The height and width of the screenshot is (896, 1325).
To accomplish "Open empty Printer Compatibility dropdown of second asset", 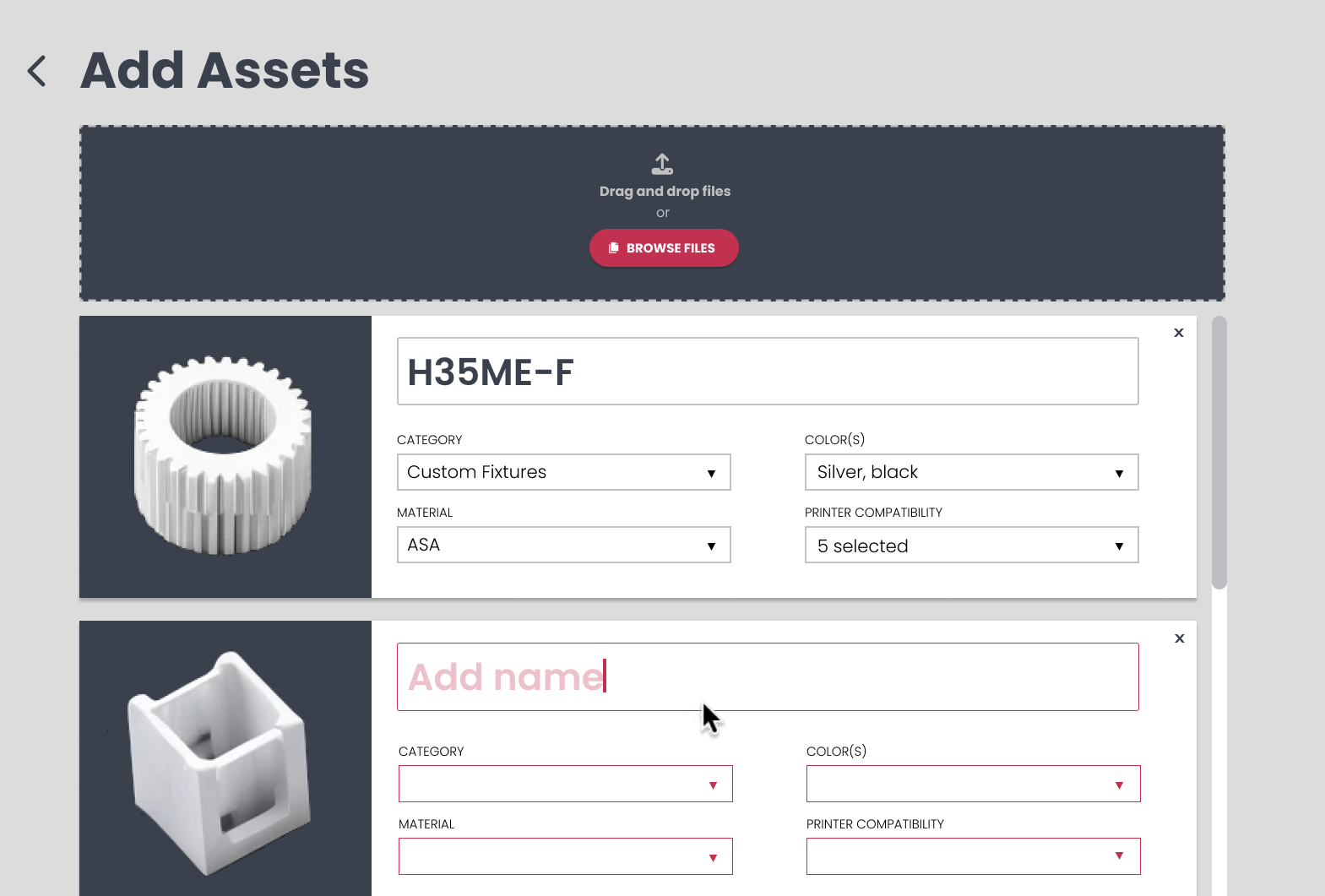I will pyautogui.click(x=973, y=856).
